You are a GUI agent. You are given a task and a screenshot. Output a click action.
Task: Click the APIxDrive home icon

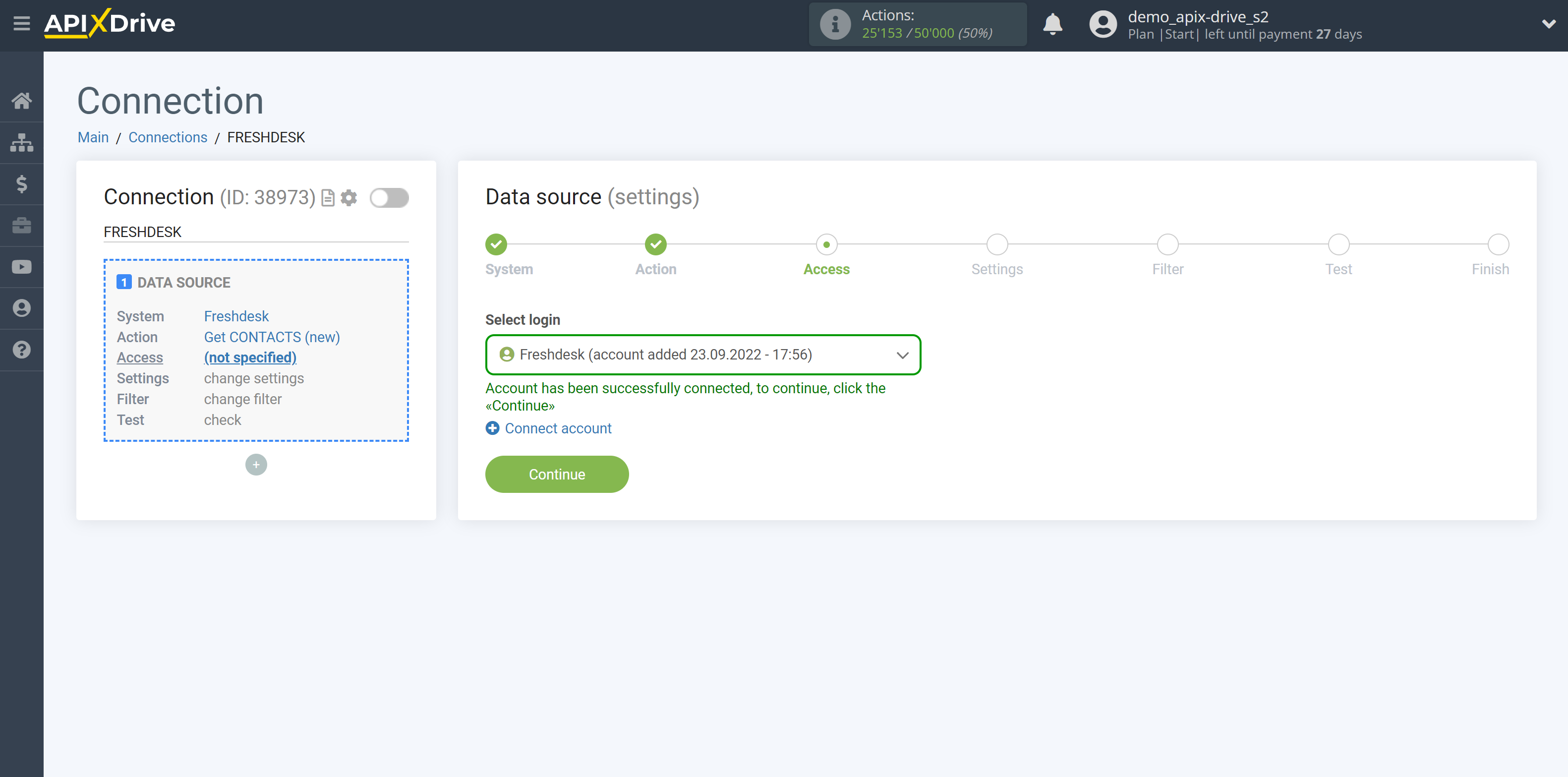[x=22, y=100]
